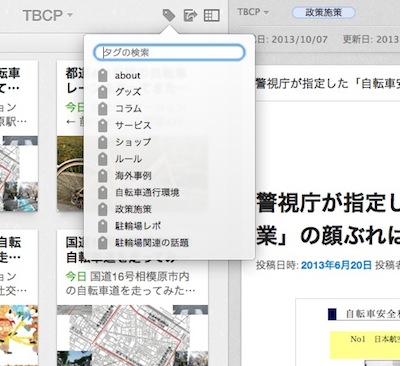400x366 pixels.
Task: Click tag icon beside コラム
Action: click(x=103, y=109)
